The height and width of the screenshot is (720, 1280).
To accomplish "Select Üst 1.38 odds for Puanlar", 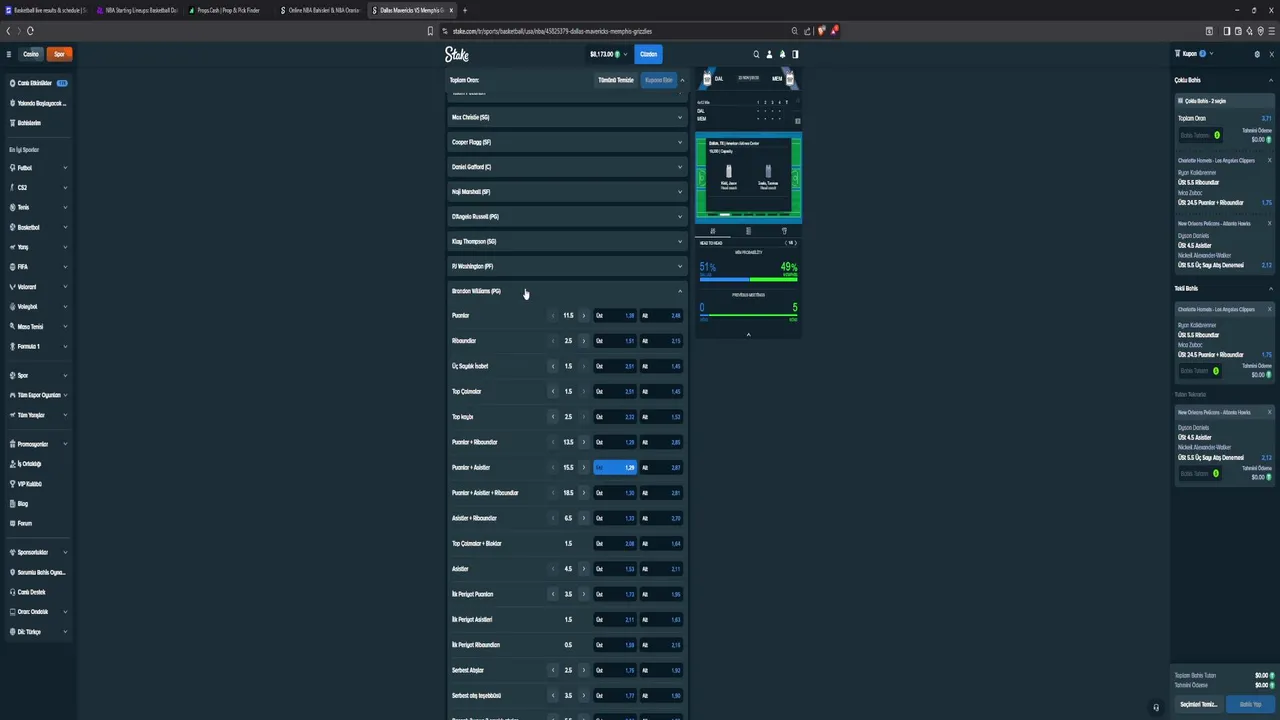I will click(x=615, y=316).
